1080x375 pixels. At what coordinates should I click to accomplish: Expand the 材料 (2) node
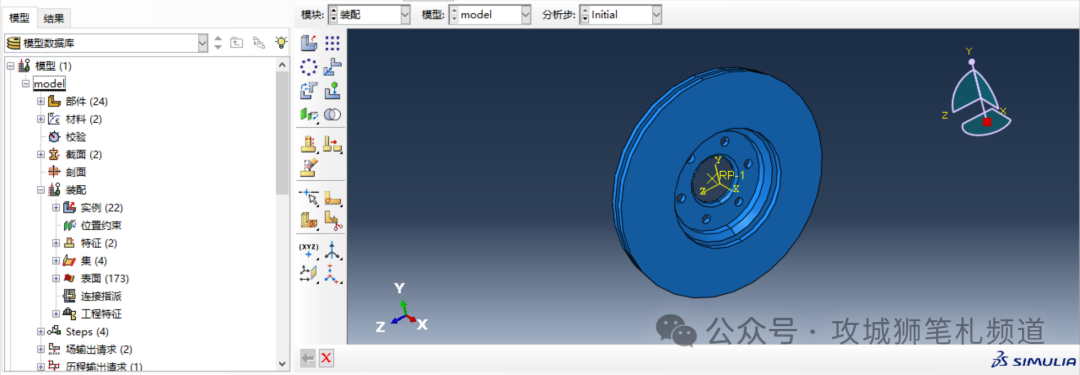pos(41,119)
